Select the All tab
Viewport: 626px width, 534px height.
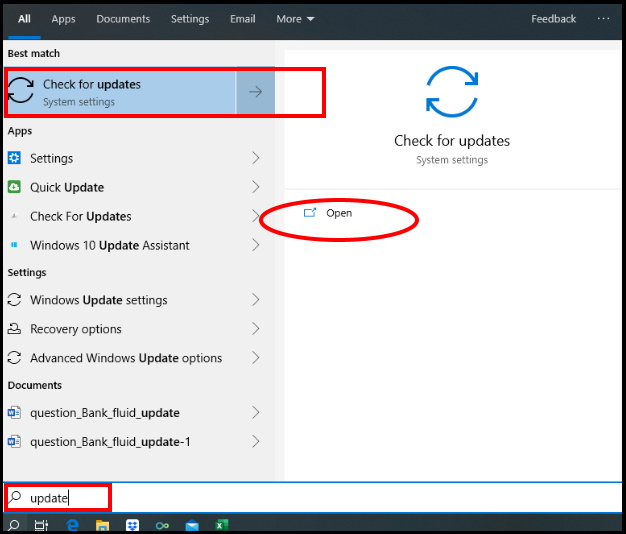(24, 19)
